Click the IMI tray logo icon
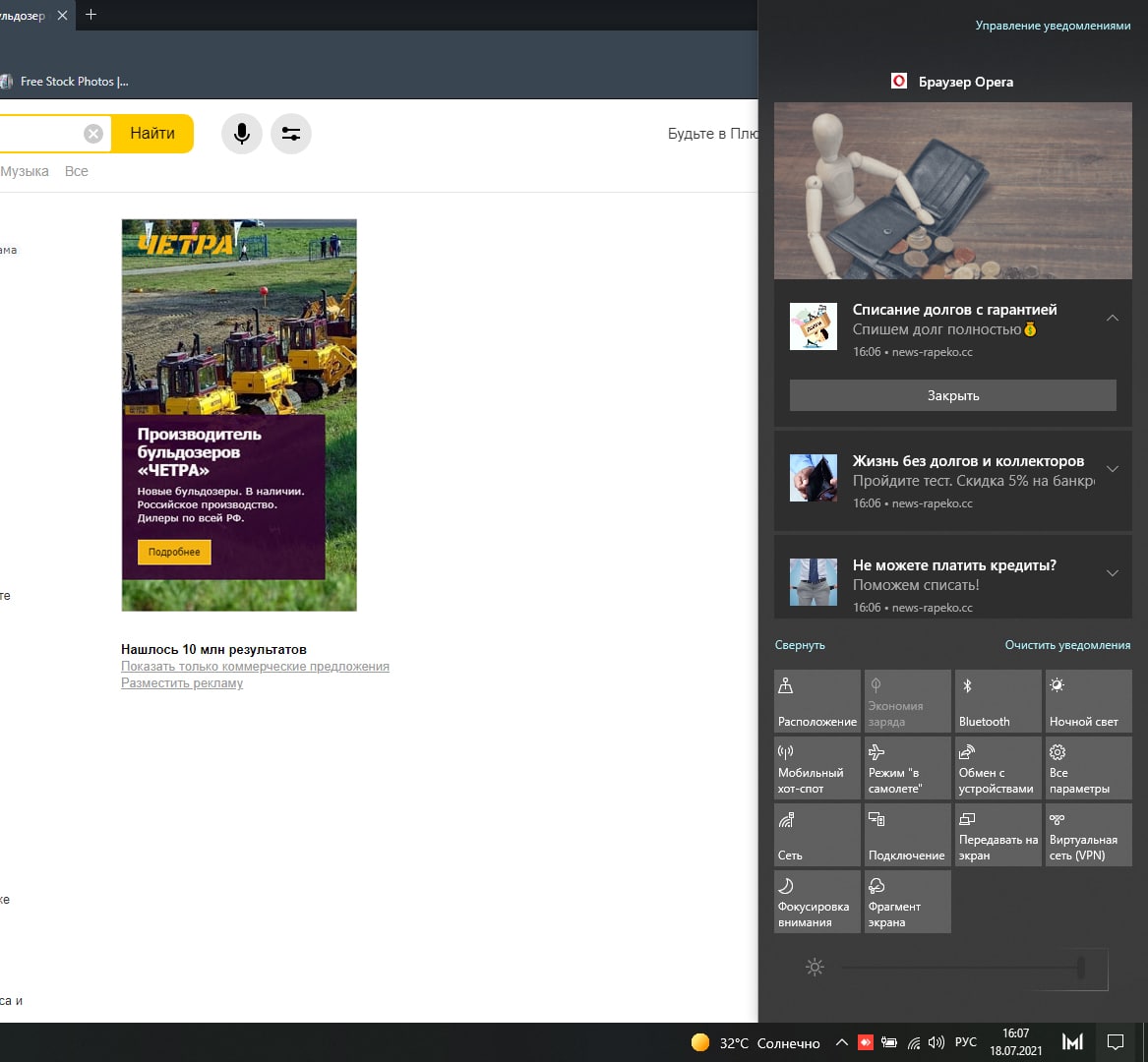 click(x=1072, y=1042)
